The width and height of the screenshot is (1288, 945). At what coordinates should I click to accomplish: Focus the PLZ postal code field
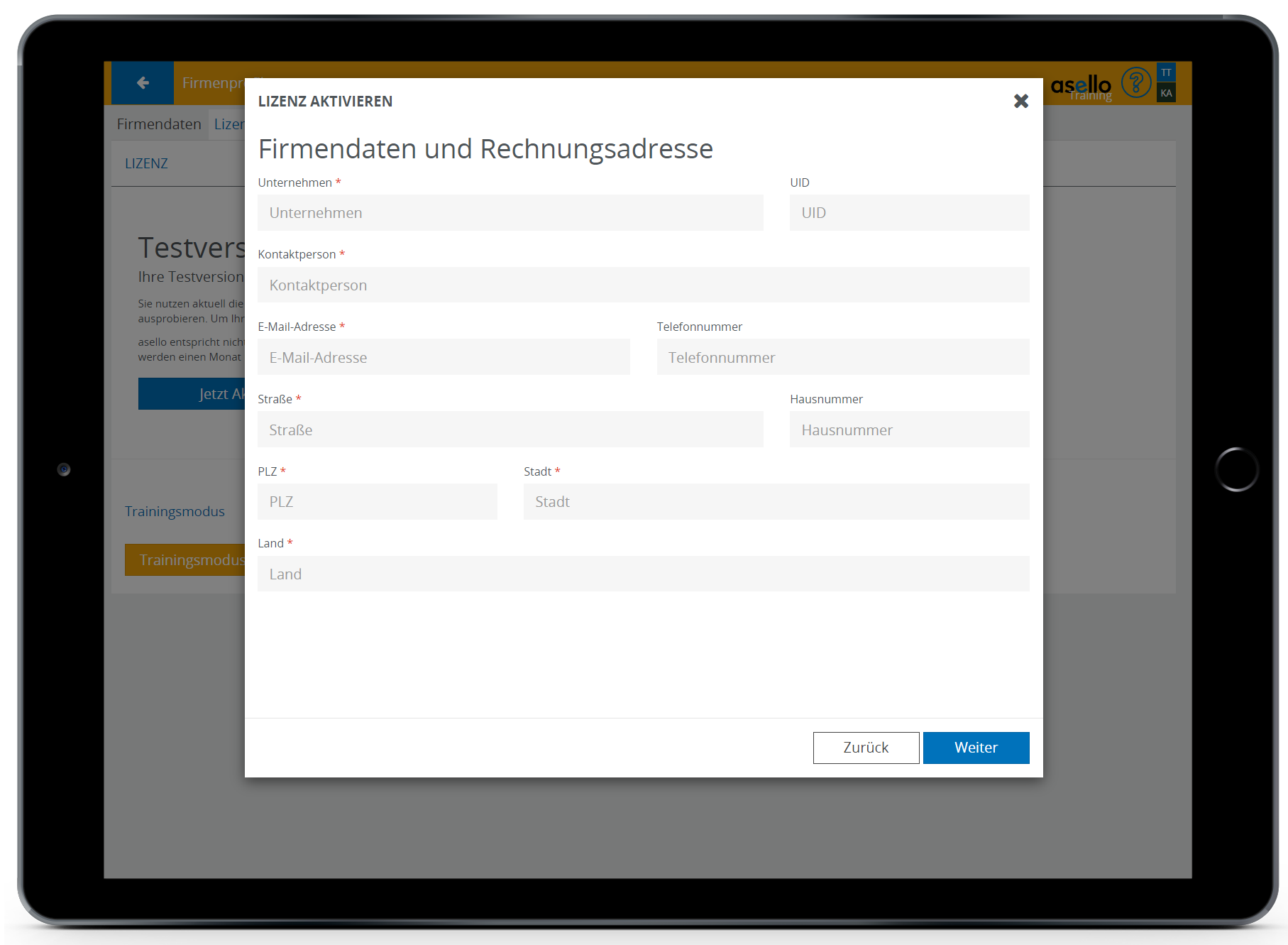pos(377,502)
